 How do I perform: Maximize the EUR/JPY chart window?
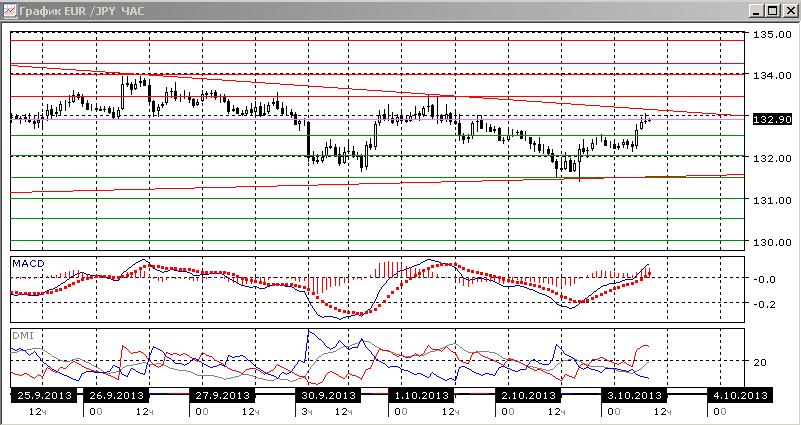(773, 10)
